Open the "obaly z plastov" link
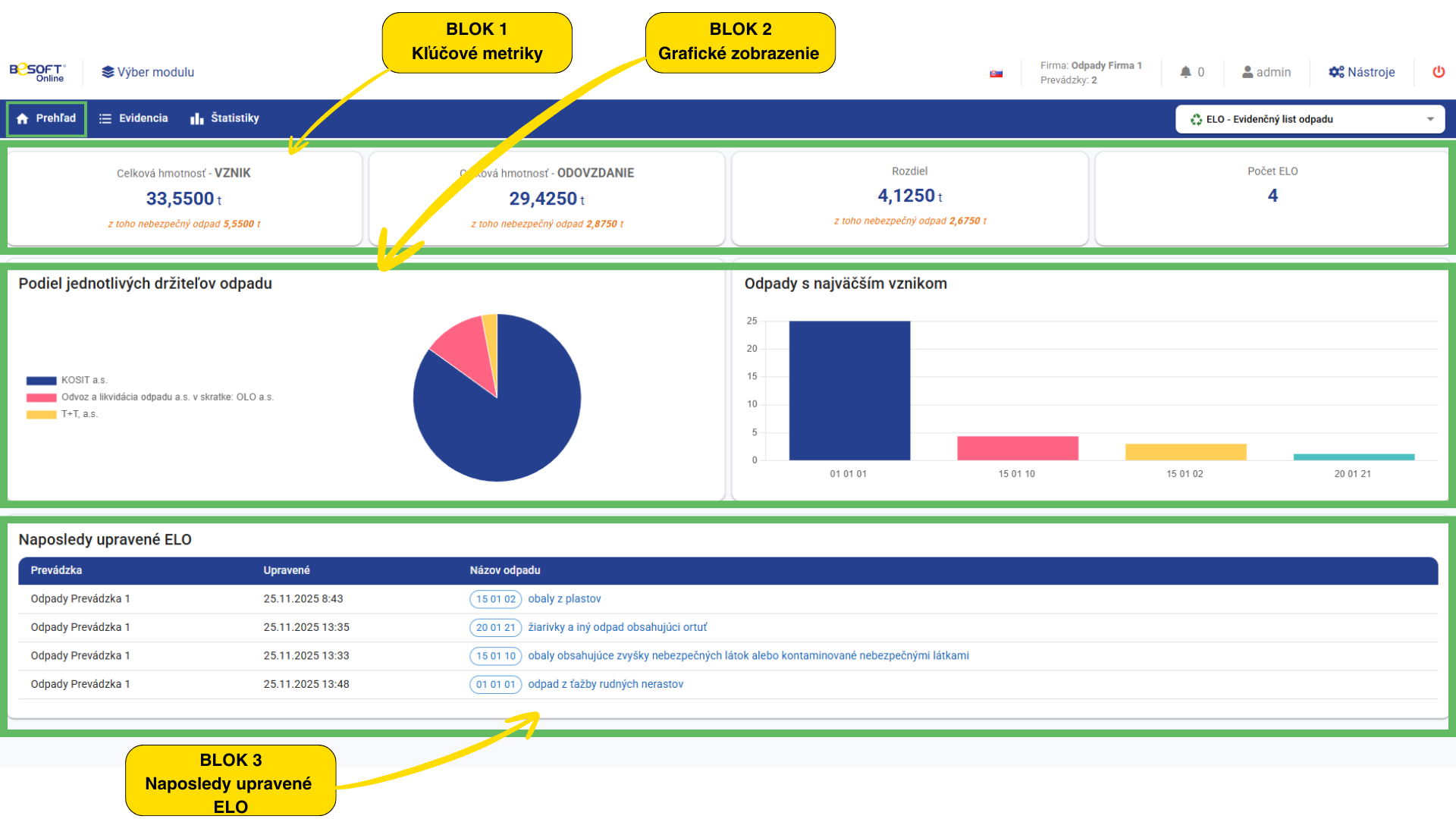 click(564, 599)
